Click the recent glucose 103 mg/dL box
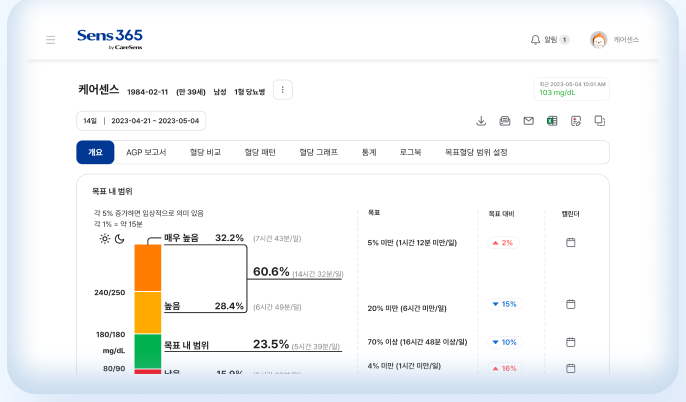Viewport: 686px width, 402px height. click(571, 89)
